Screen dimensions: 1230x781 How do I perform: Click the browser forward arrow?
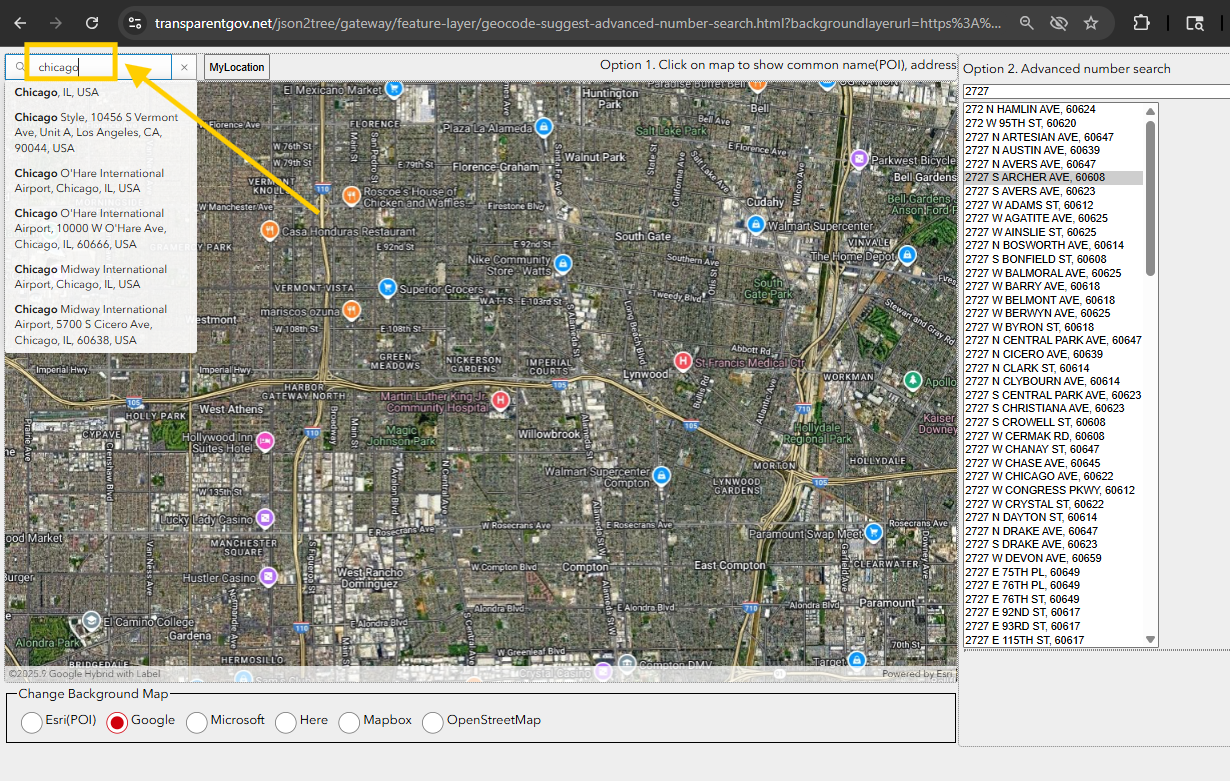pyautogui.click(x=56, y=22)
